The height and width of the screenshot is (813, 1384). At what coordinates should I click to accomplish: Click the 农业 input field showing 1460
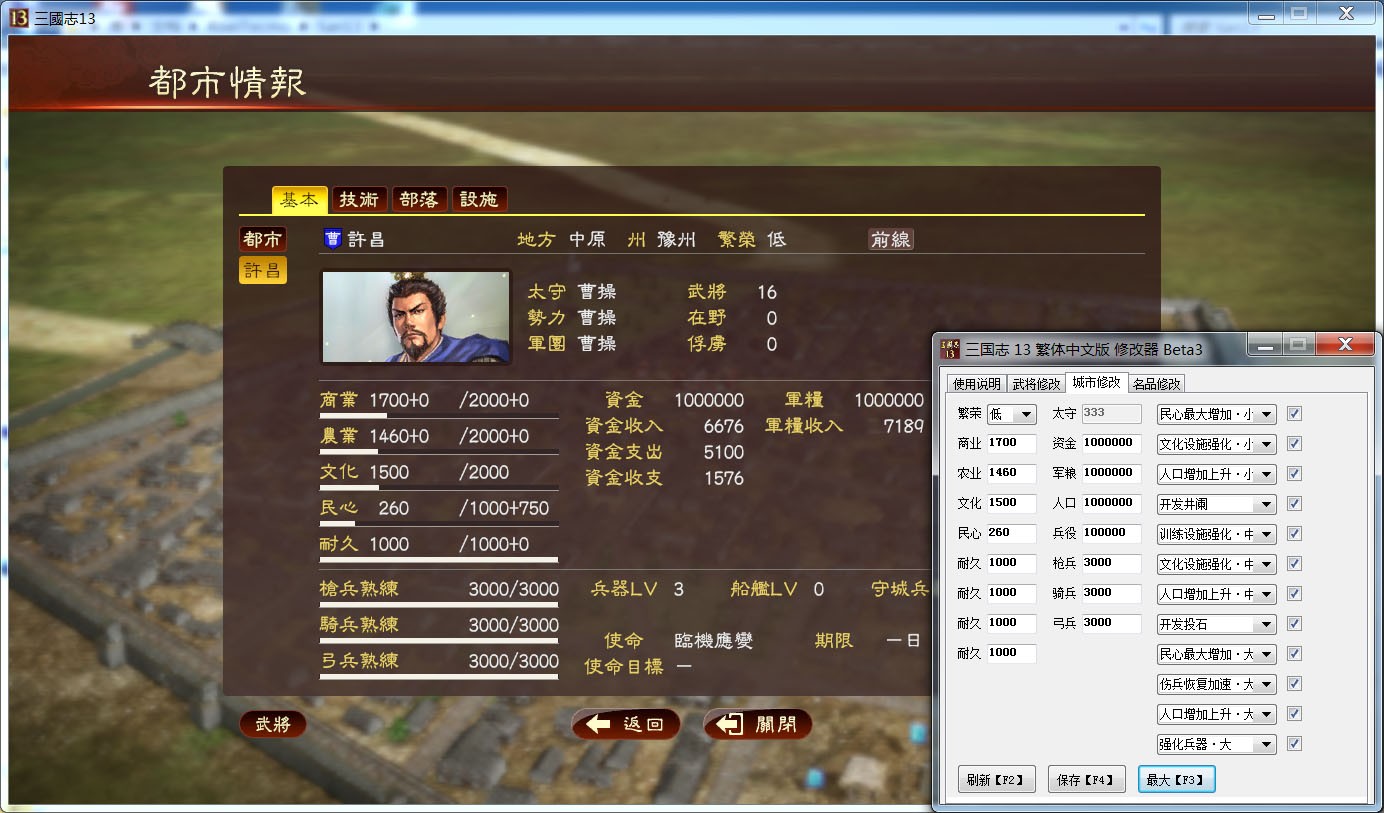(x=1011, y=473)
